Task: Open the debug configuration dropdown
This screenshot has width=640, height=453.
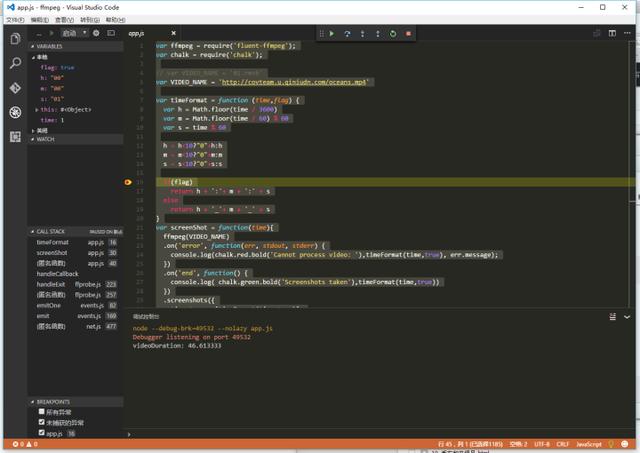Action: [x=74, y=33]
